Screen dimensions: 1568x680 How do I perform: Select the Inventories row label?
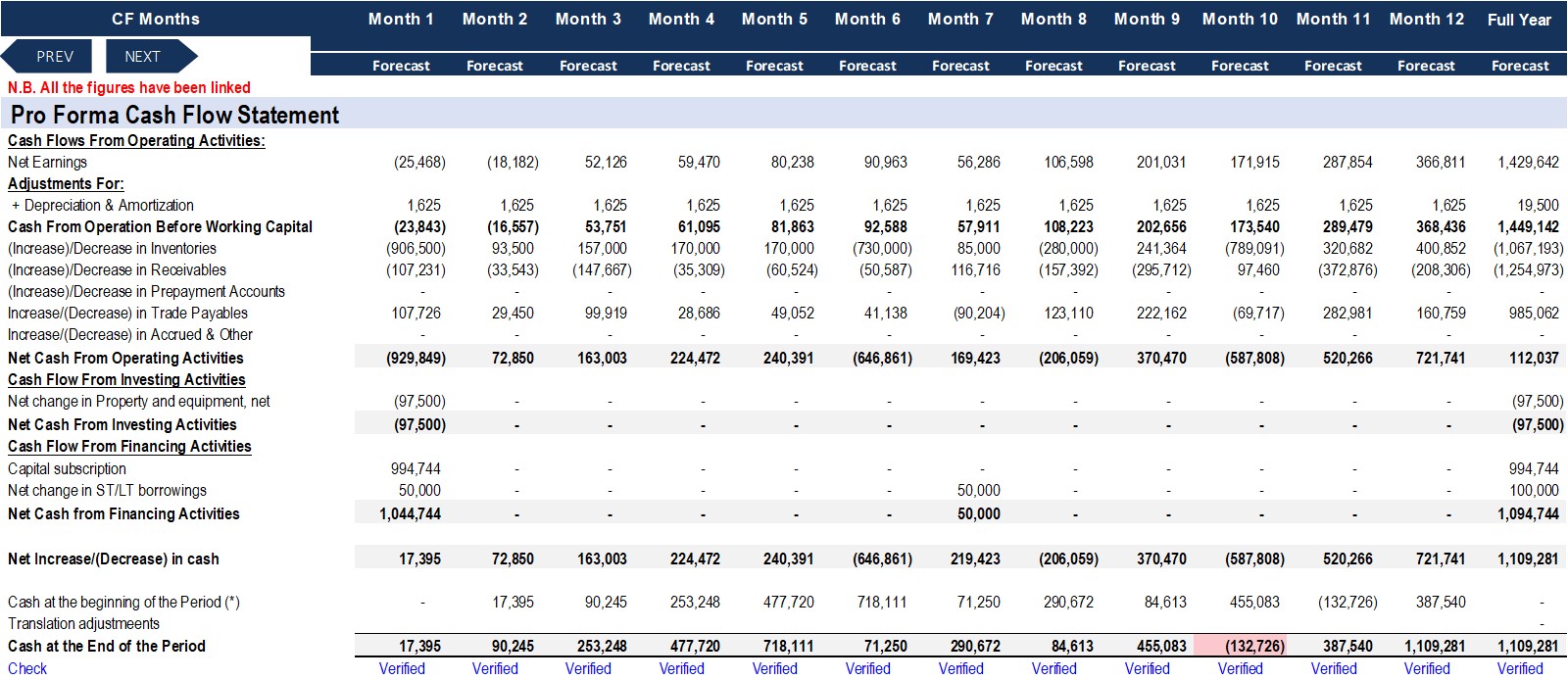point(112,248)
